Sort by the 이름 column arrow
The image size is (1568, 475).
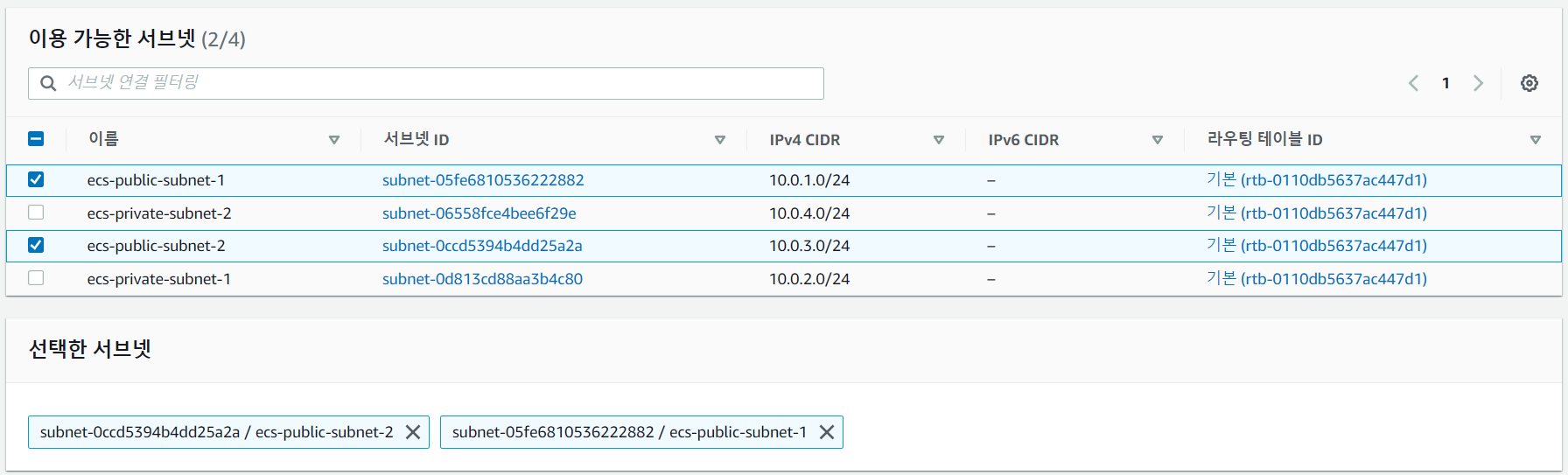pyautogui.click(x=333, y=140)
